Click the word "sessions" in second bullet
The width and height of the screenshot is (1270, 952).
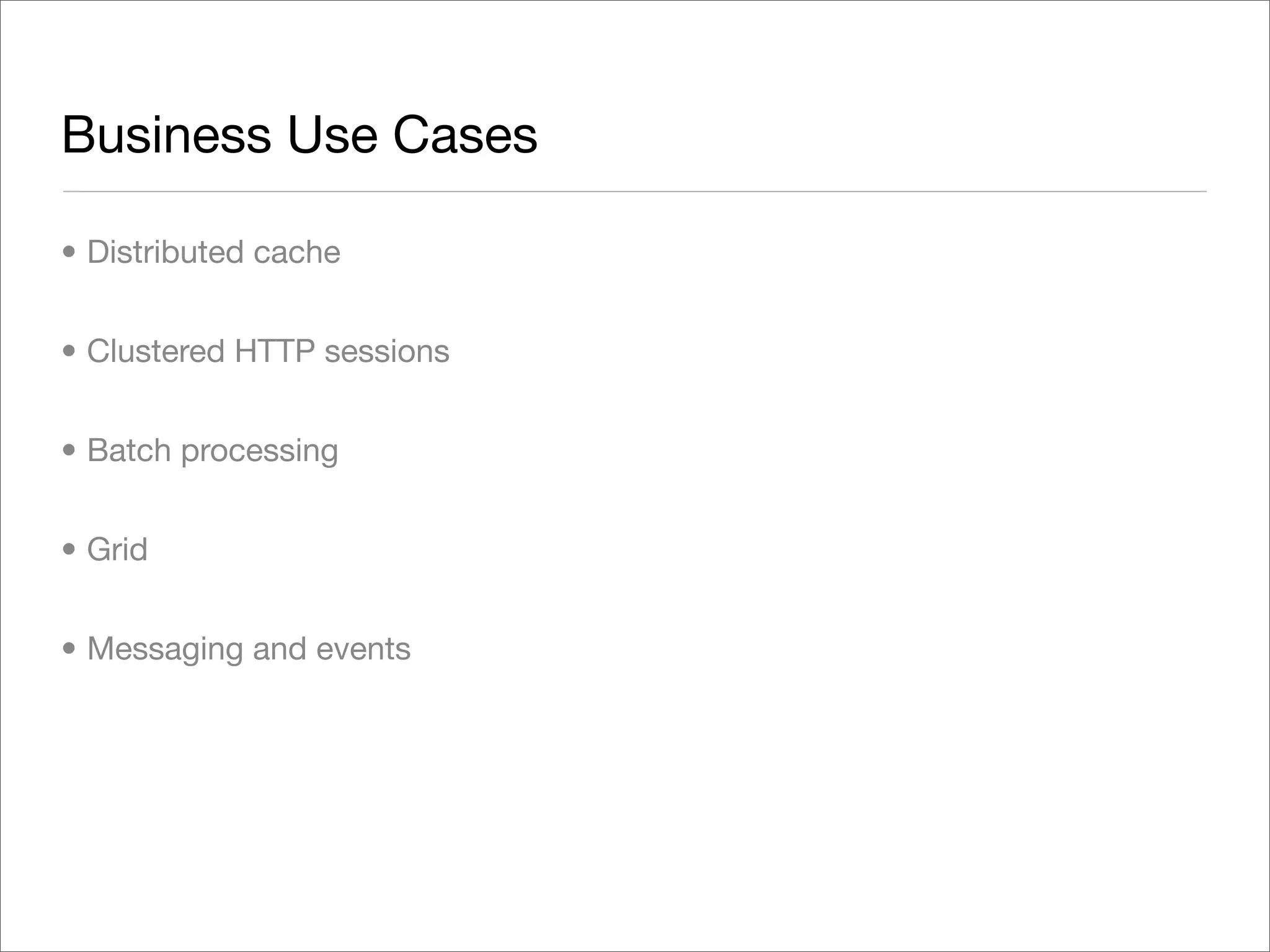(387, 351)
